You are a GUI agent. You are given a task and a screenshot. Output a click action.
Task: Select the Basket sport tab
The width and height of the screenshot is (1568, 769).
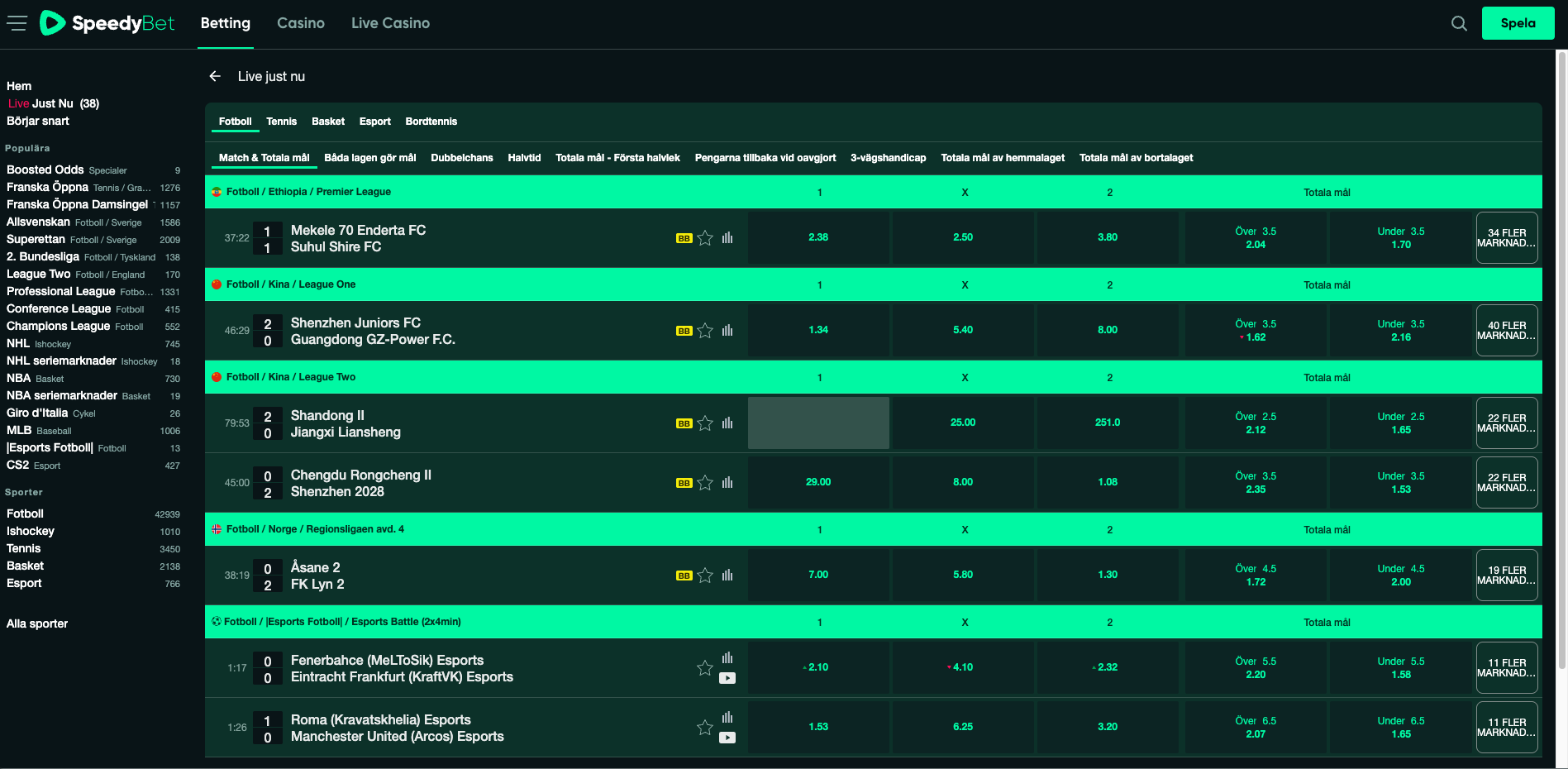click(x=328, y=122)
